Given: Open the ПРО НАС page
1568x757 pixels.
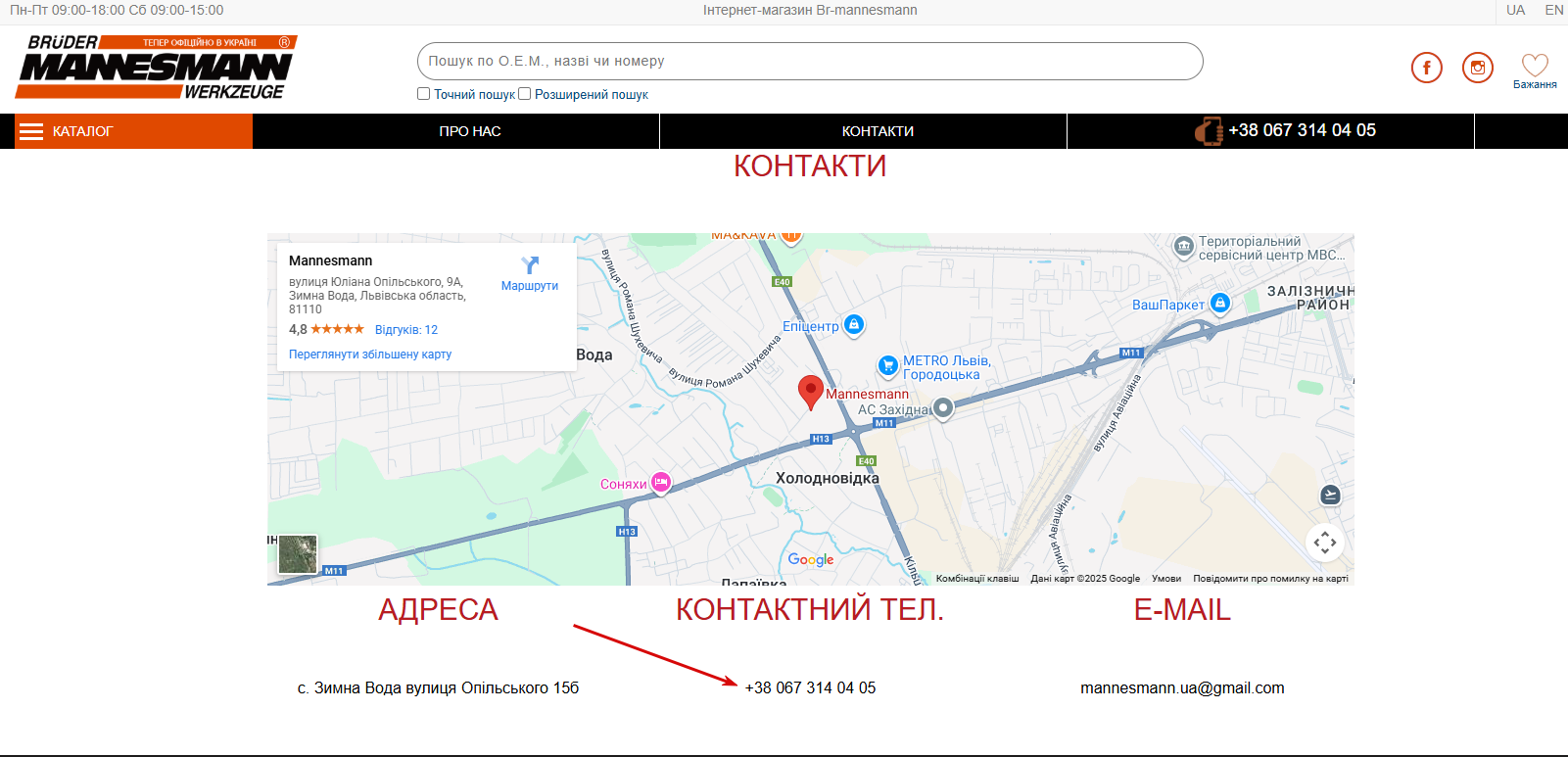Looking at the screenshot, I should coord(470,131).
